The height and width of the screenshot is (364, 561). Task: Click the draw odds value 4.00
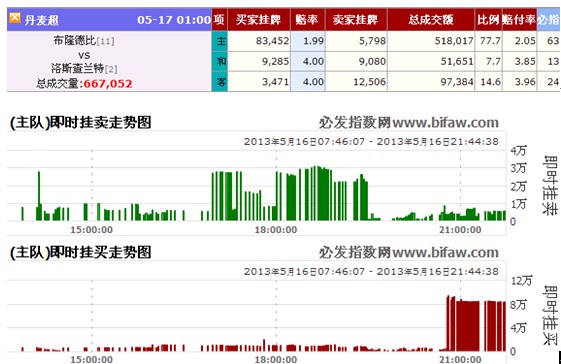pos(313,62)
